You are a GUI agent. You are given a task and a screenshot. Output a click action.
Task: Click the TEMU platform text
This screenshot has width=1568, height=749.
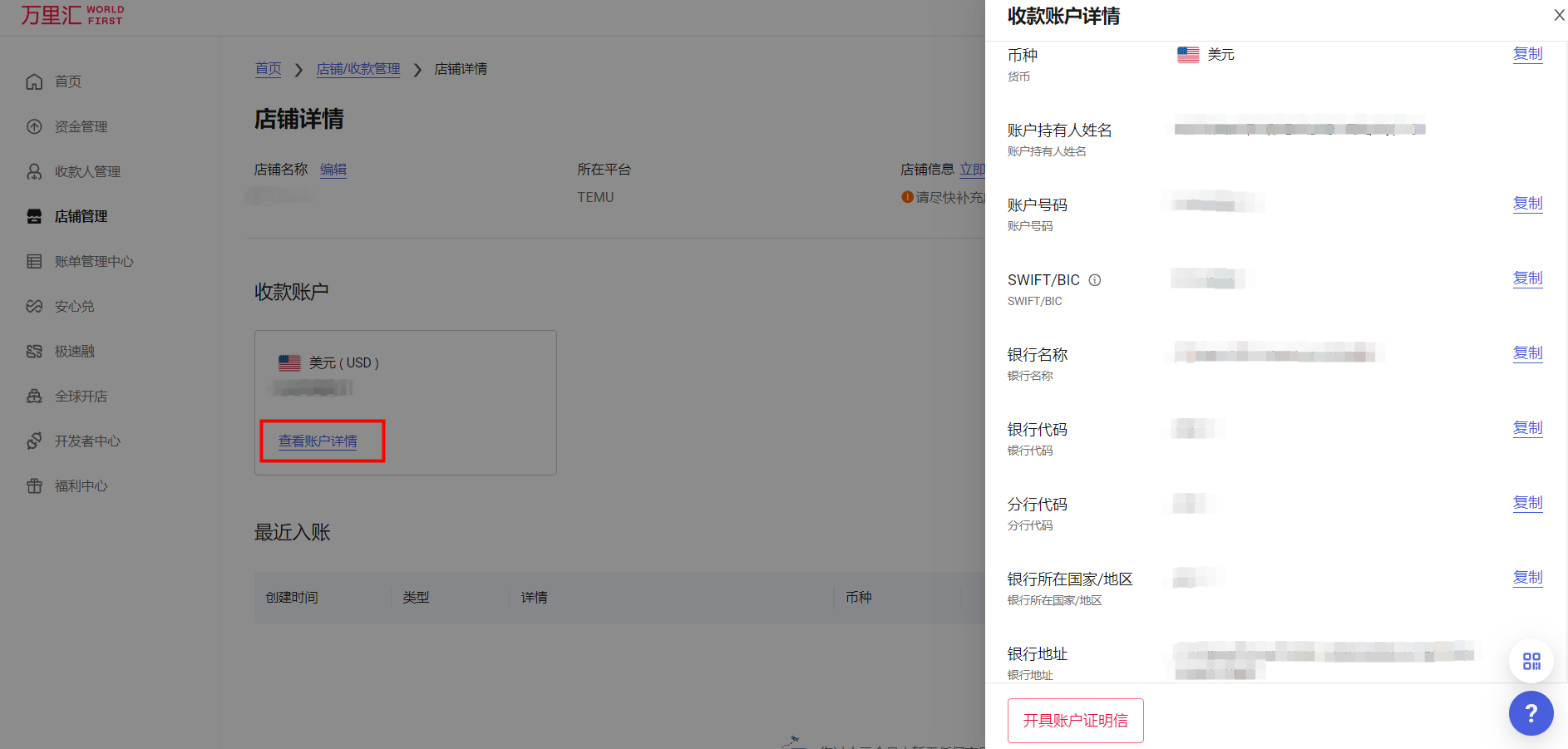[x=595, y=198]
